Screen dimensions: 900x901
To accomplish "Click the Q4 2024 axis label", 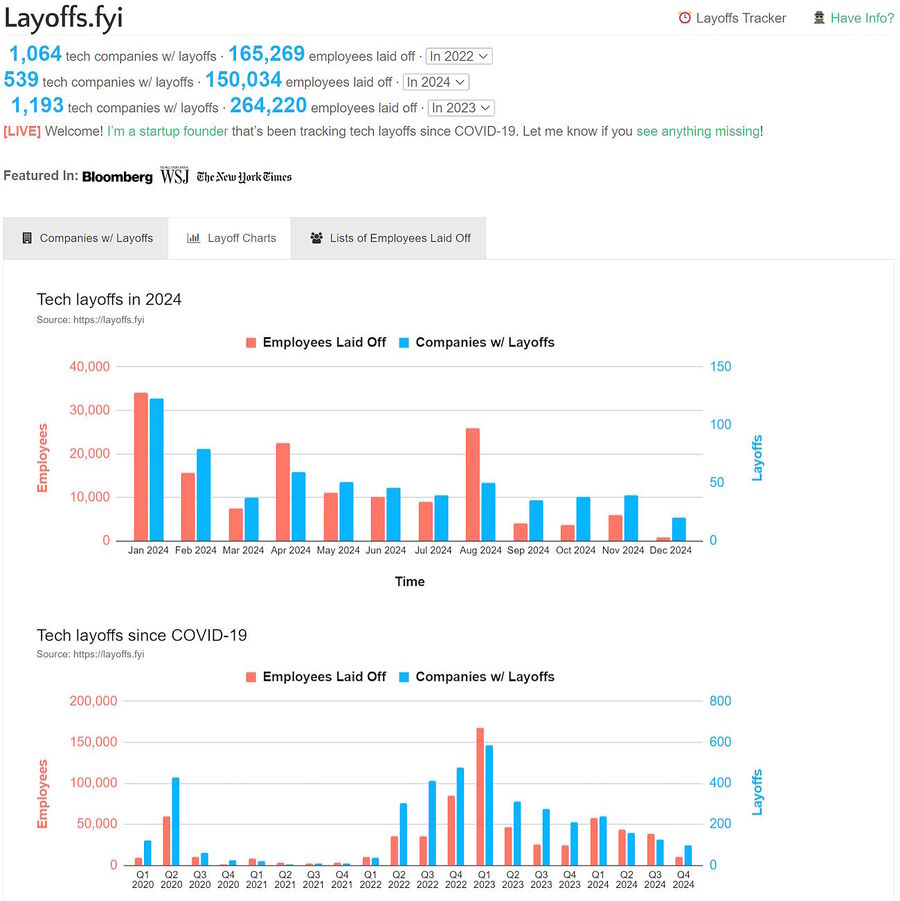I will [x=683, y=880].
